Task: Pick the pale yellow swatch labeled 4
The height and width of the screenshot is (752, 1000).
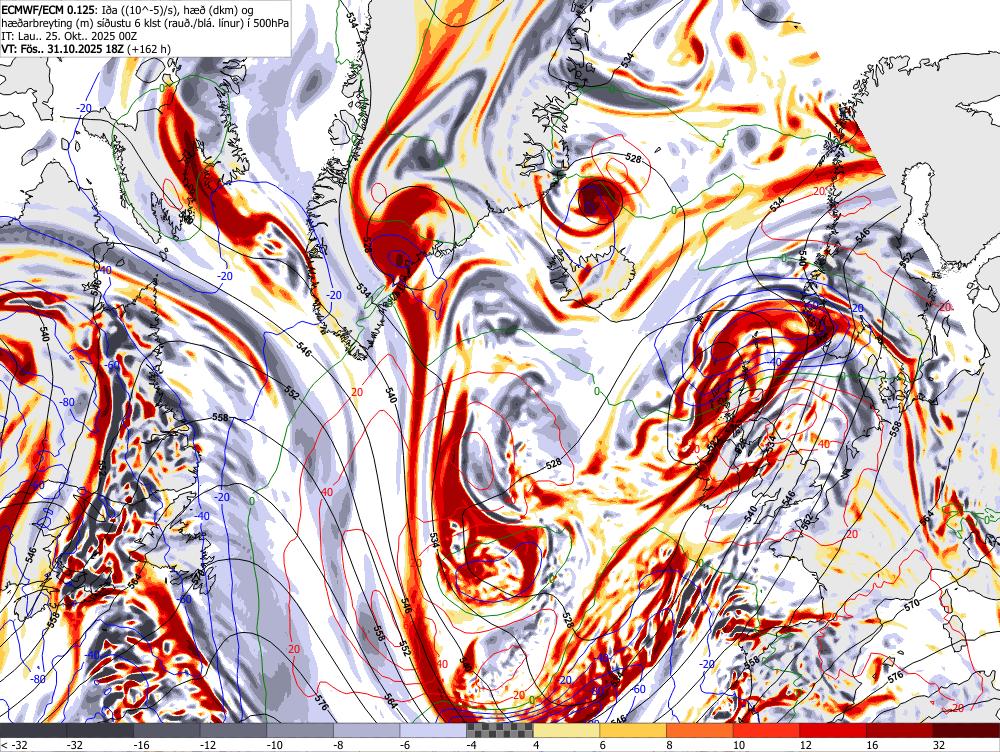Action: point(566,730)
